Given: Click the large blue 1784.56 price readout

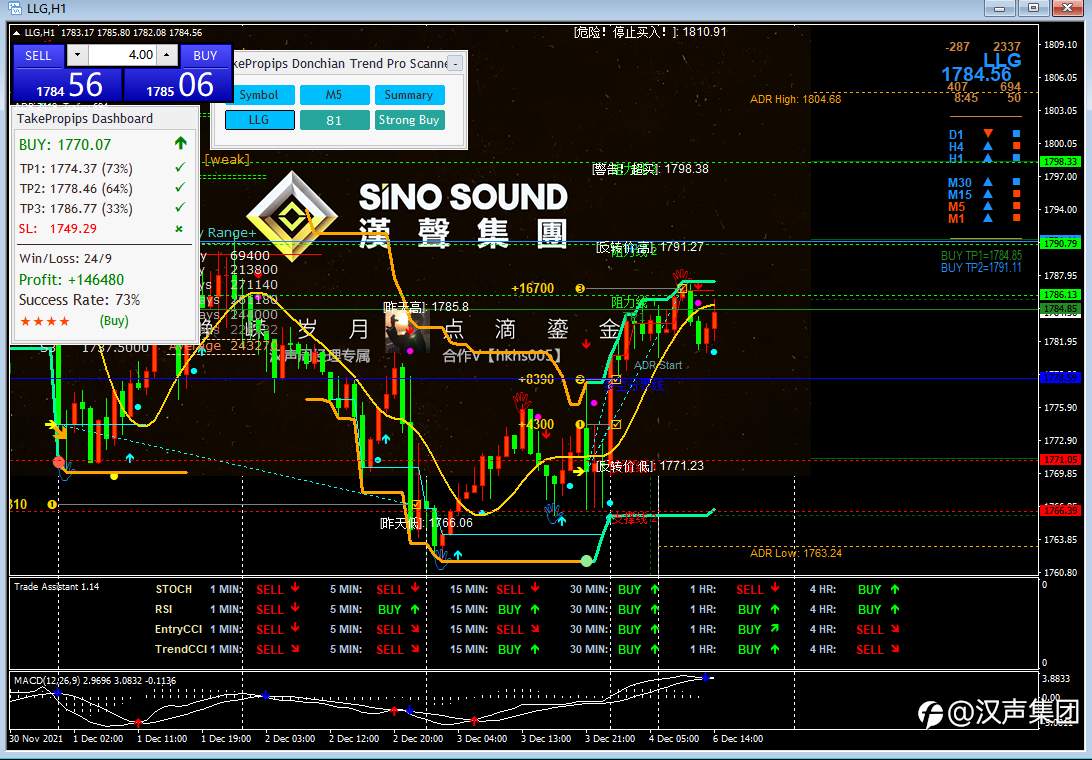Looking at the screenshot, I should pos(976,75).
